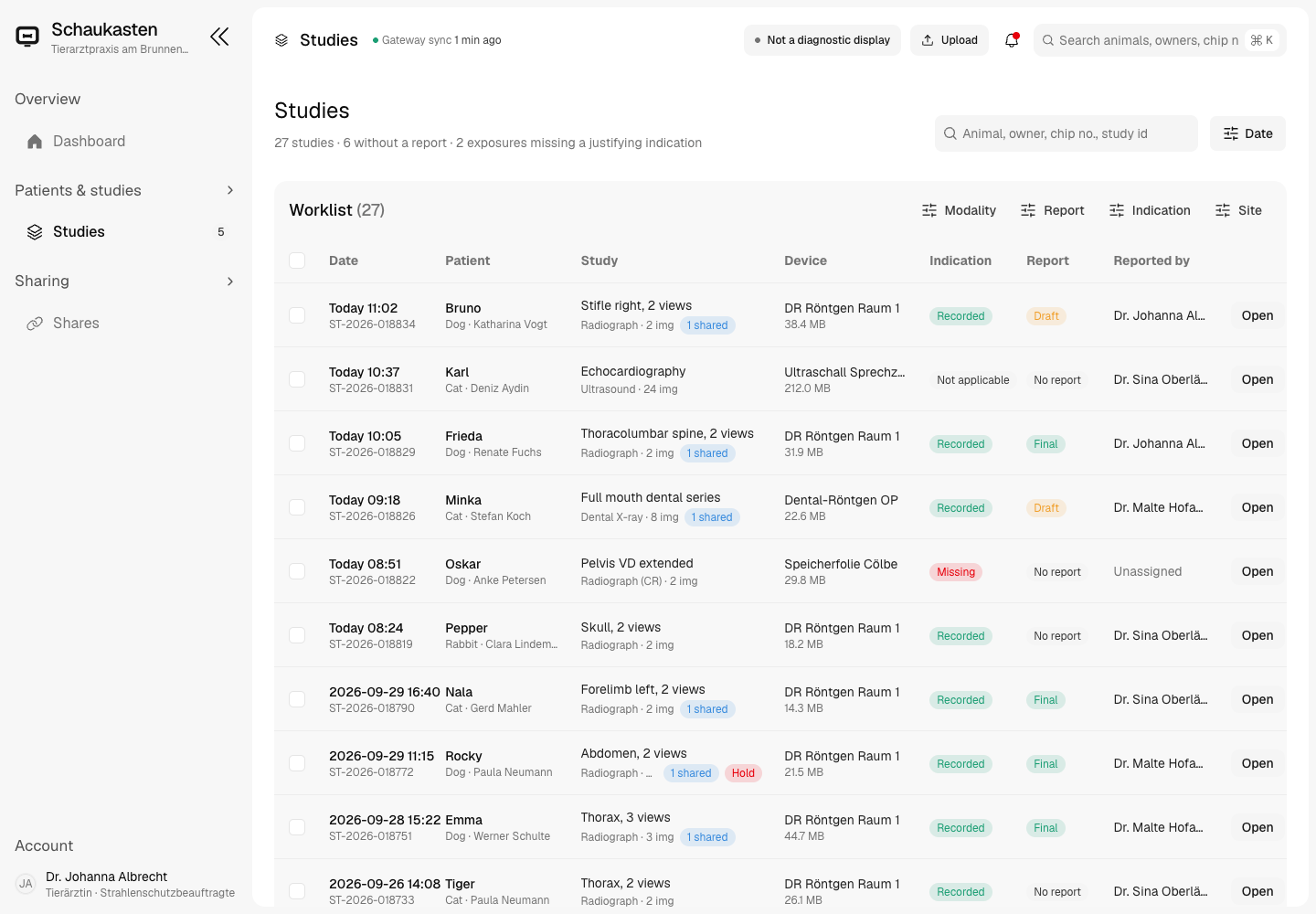
Task: Click the Date filter sliders icon
Action: click(x=1231, y=133)
